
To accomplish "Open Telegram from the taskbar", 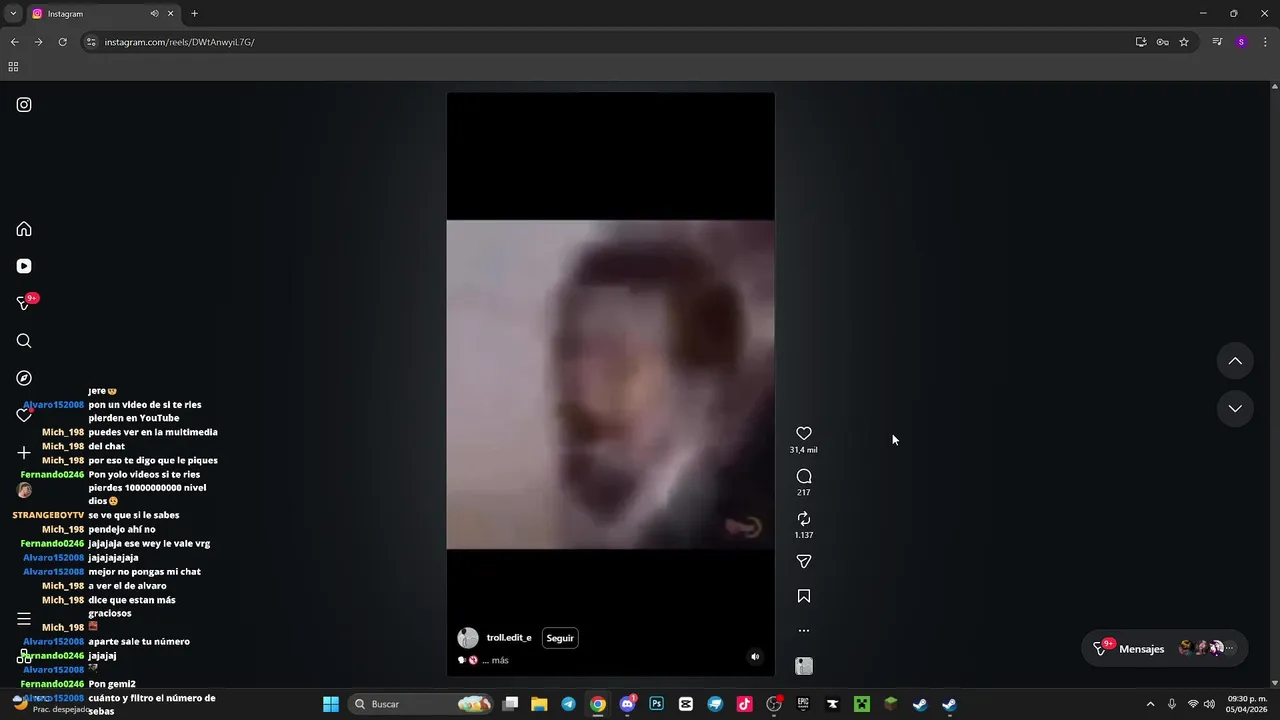I will (x=568, y=704).
